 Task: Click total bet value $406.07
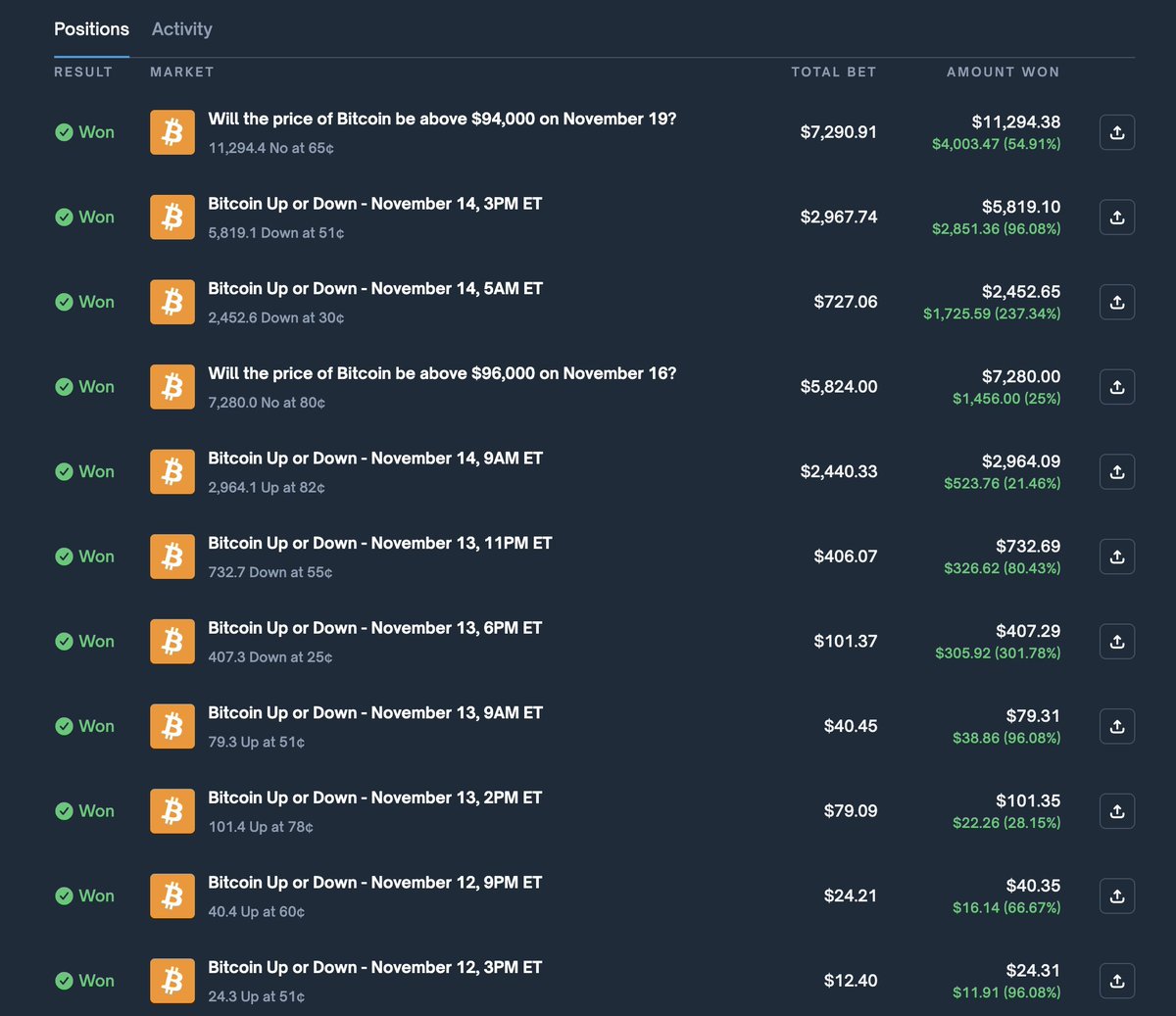coord(846,556)
